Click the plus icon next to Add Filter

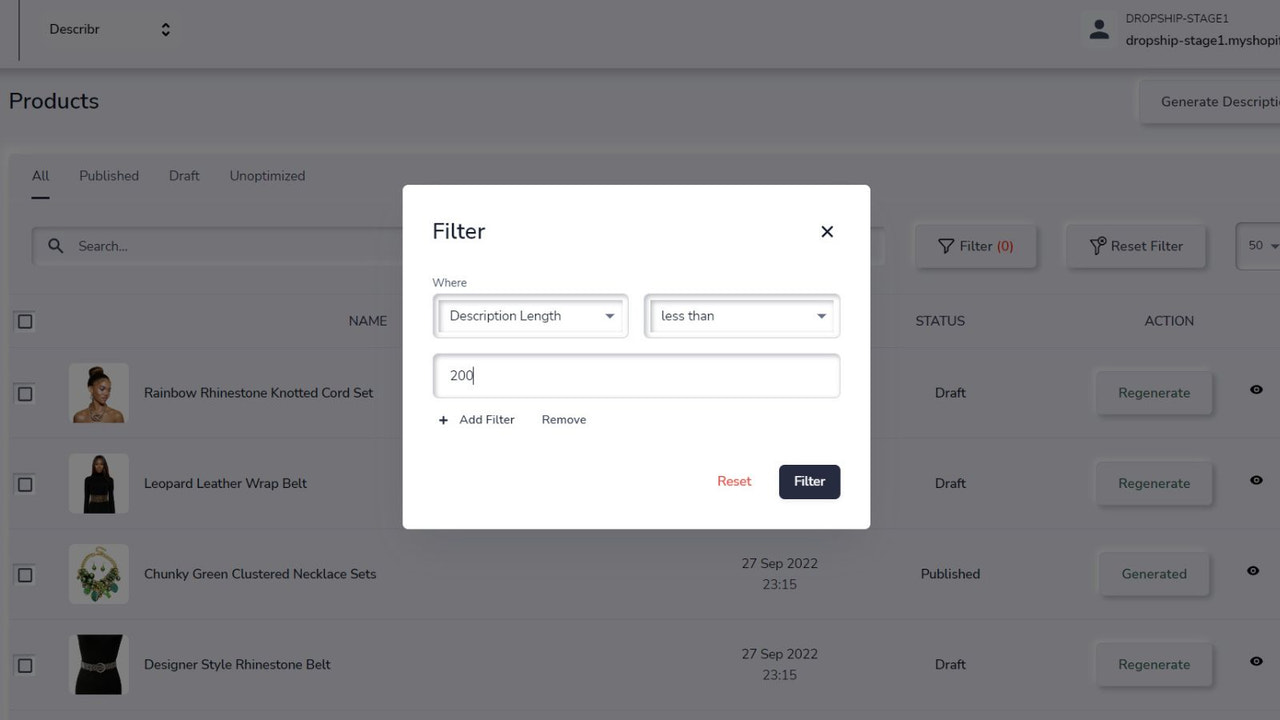(443, 420)
